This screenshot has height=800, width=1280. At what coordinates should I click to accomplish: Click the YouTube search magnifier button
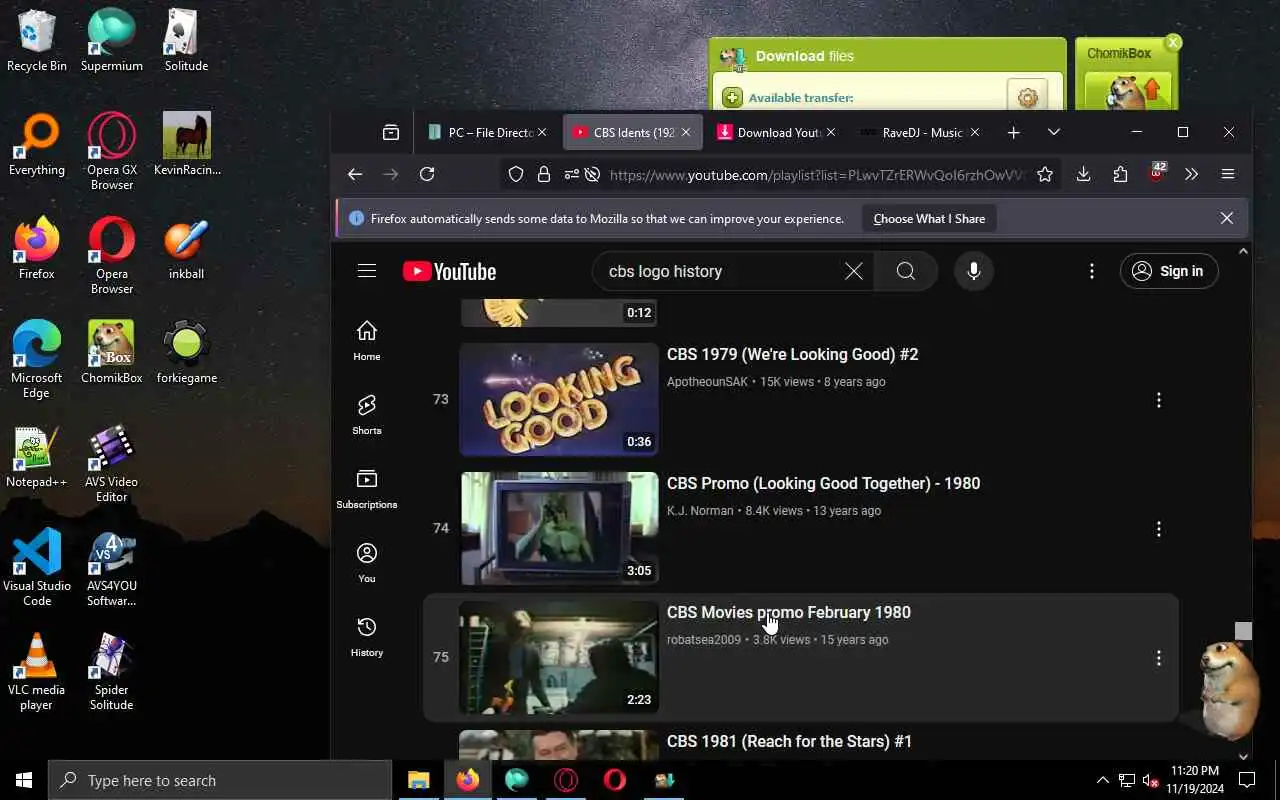[905, 271]
